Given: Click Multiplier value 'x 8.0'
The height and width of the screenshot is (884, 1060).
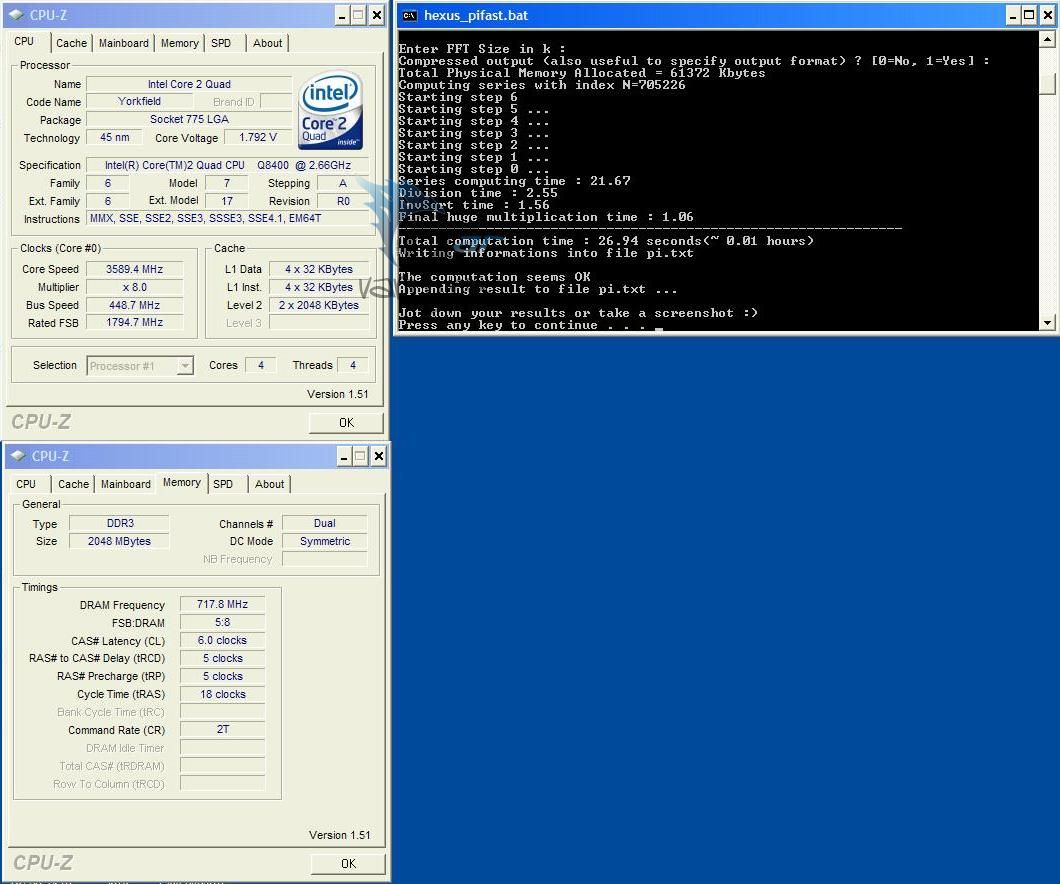Looking at the screenshot, I should 135,287.
